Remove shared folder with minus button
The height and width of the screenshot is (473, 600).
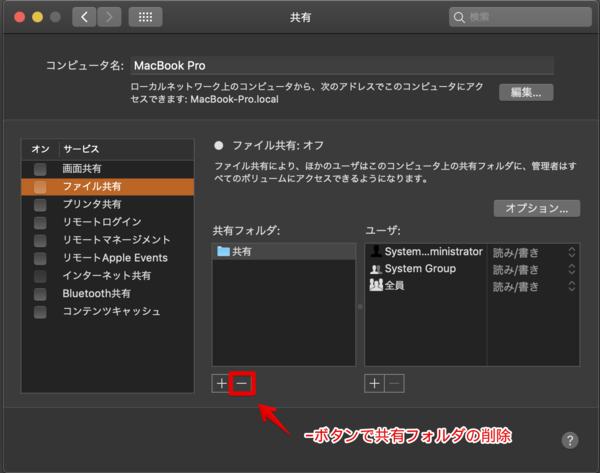coord(241,383)
